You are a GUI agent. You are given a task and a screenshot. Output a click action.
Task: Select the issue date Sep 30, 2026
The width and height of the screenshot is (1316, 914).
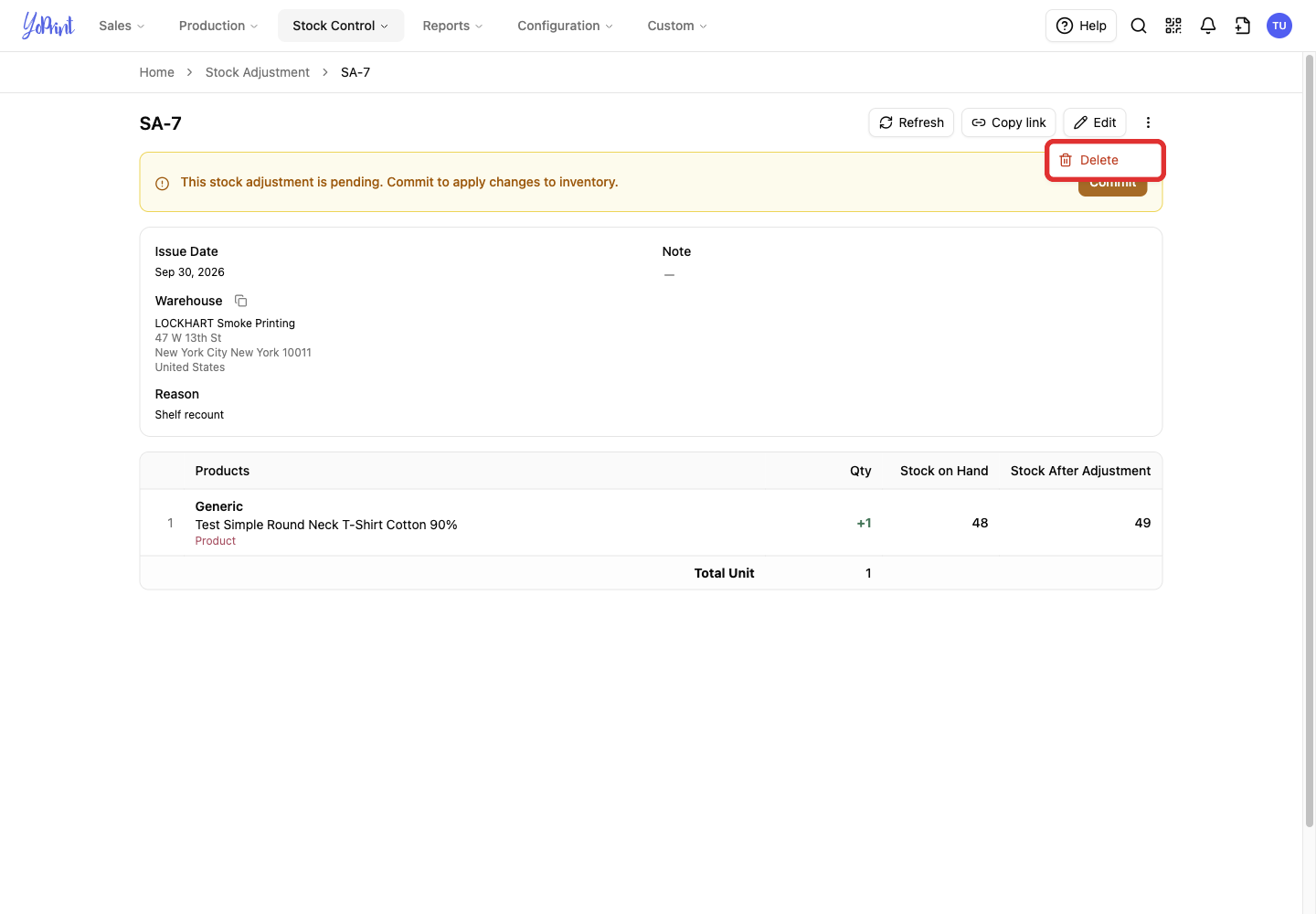click(189, 272)
